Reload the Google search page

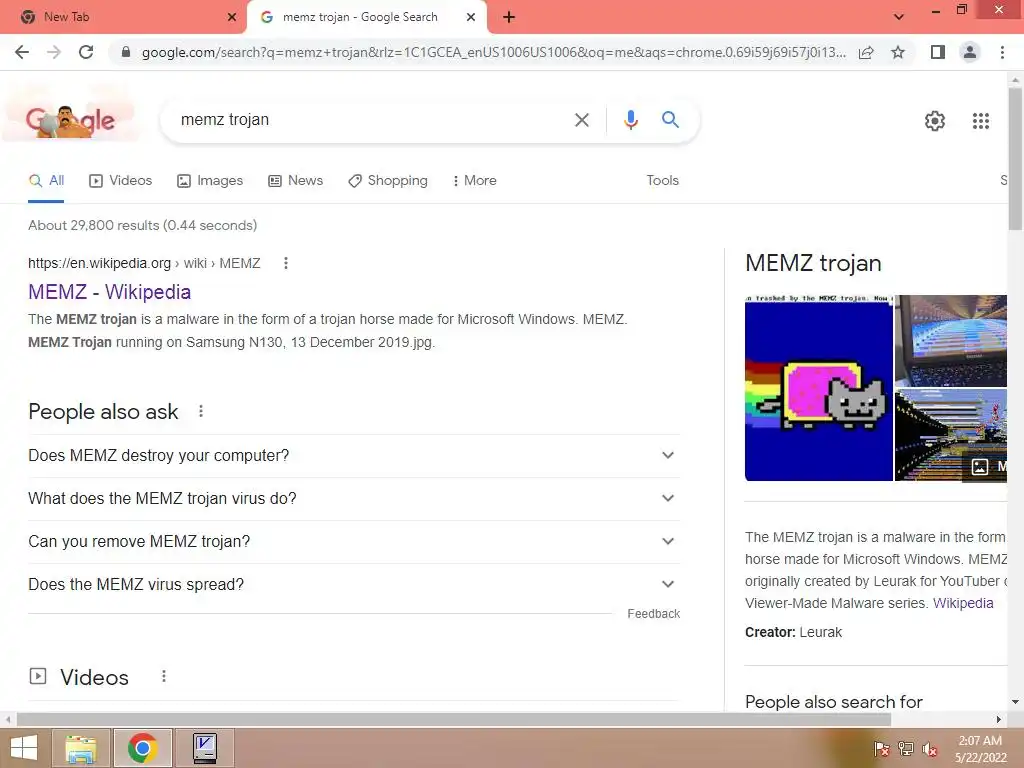click(86, 52)
